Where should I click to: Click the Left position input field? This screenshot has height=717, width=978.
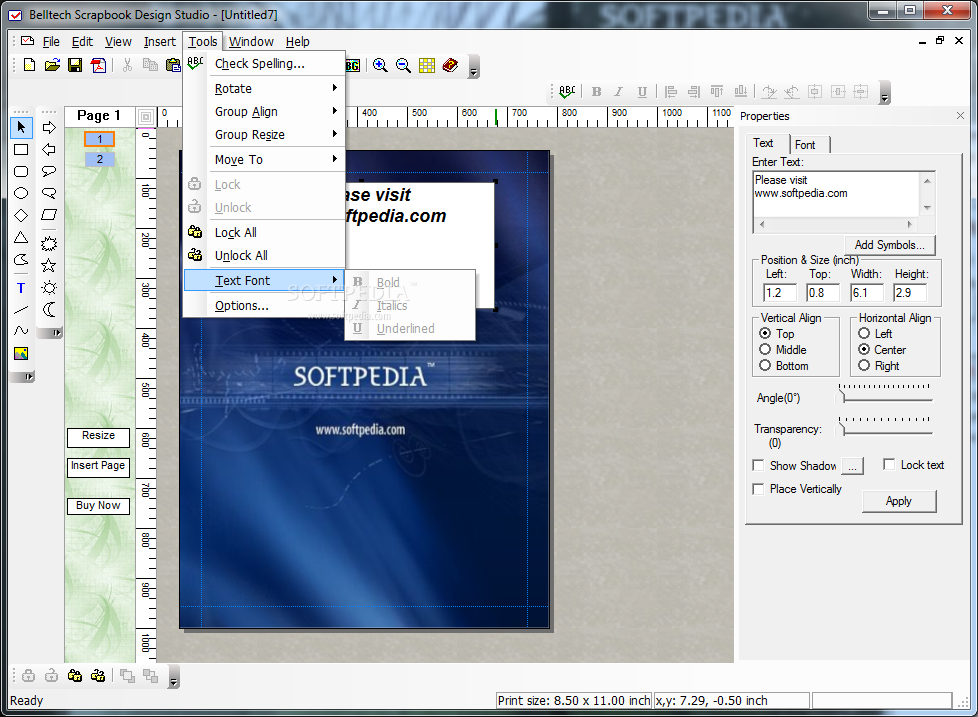click(x=780, y=292)
